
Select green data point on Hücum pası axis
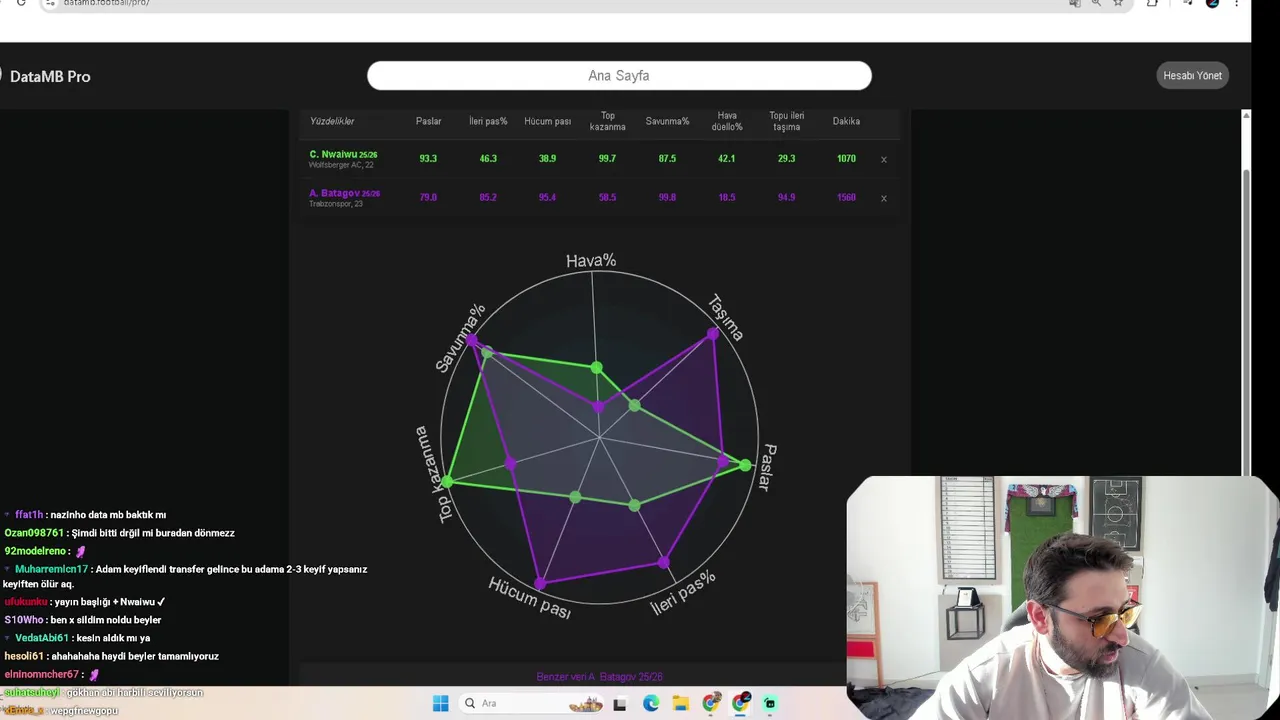(575, 497)
